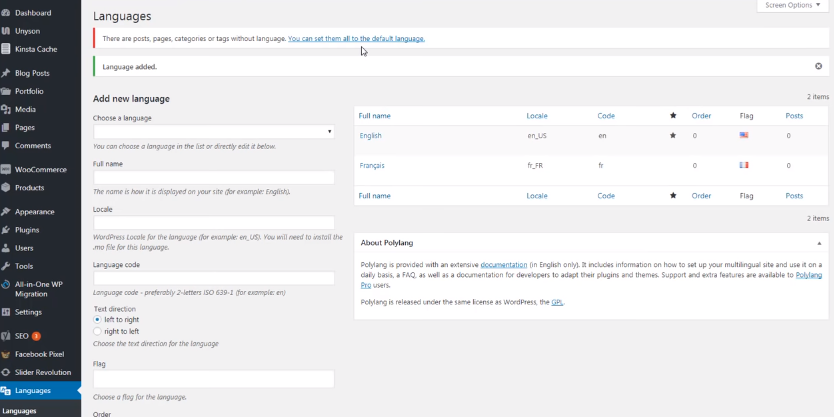Collapse the About Polylang box
834x417 pixels.
click(x=819, y=243)
